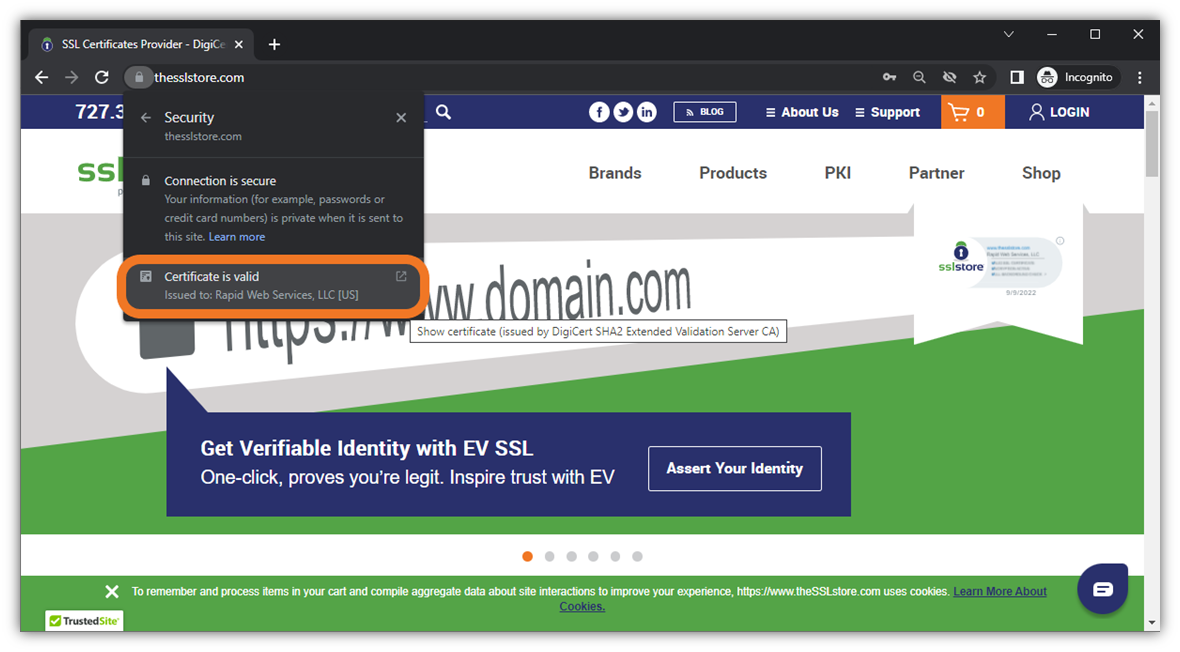Select the sixth carousel dot

(x=637, y=556)
